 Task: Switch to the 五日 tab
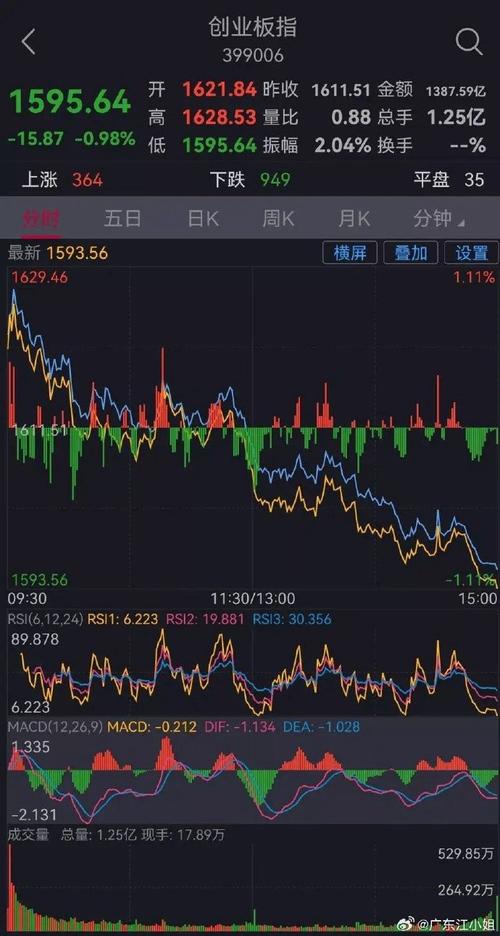122,218
